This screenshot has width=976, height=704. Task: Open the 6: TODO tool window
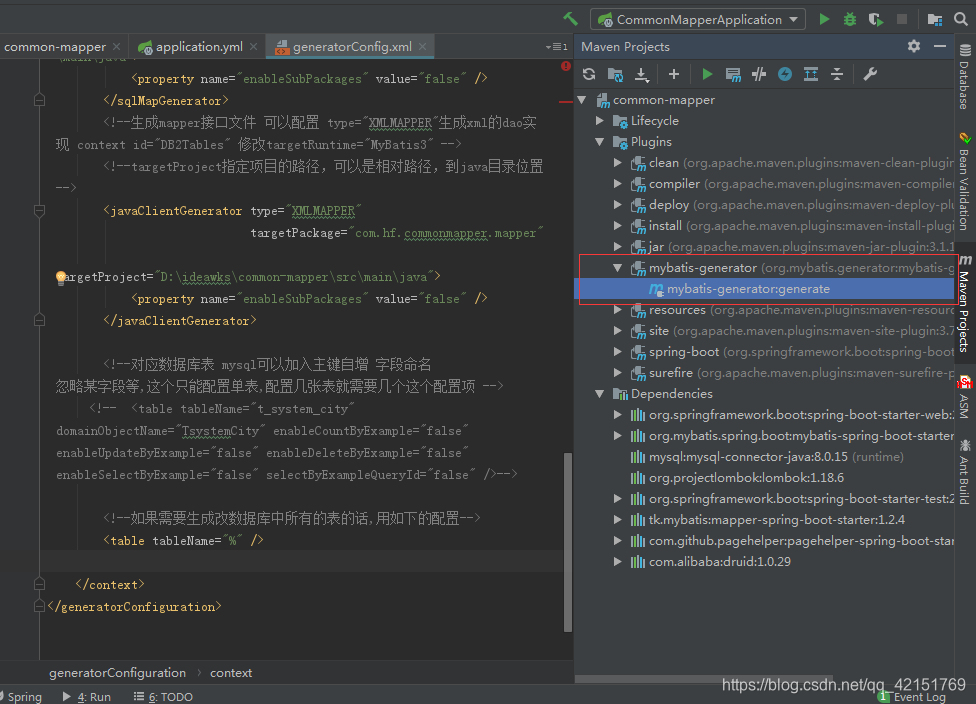(x=164, y=697)
